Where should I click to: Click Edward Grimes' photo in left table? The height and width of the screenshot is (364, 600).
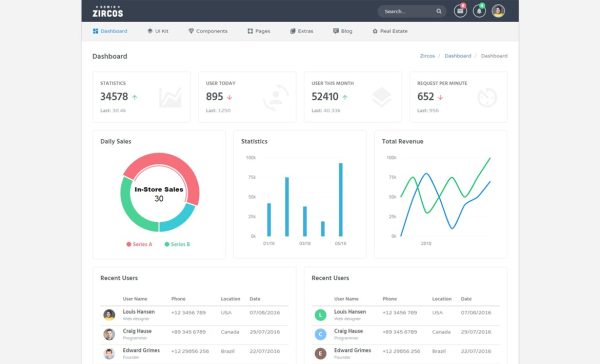[x=109, y=353]
